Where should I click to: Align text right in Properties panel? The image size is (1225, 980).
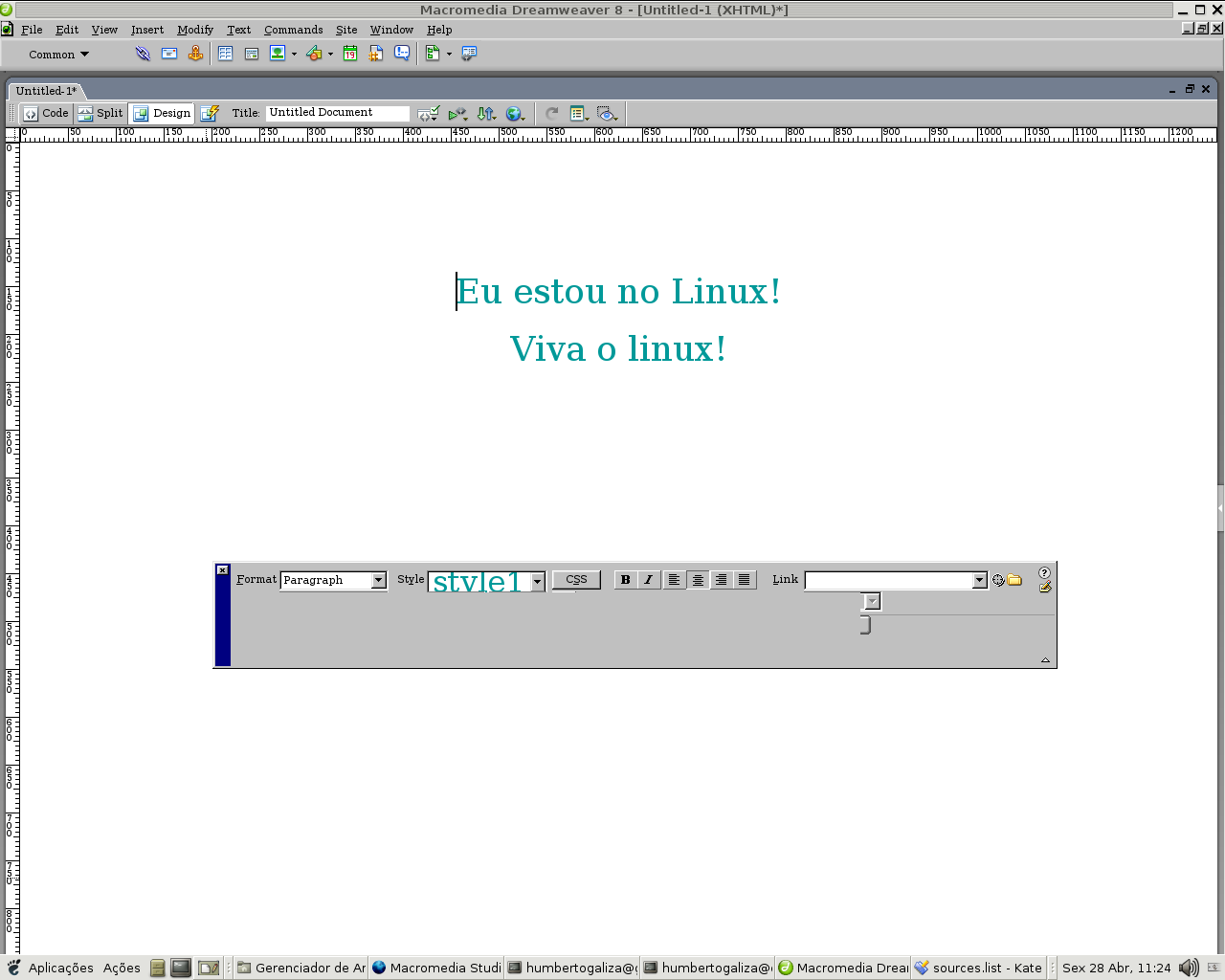[x=721, y=580]
